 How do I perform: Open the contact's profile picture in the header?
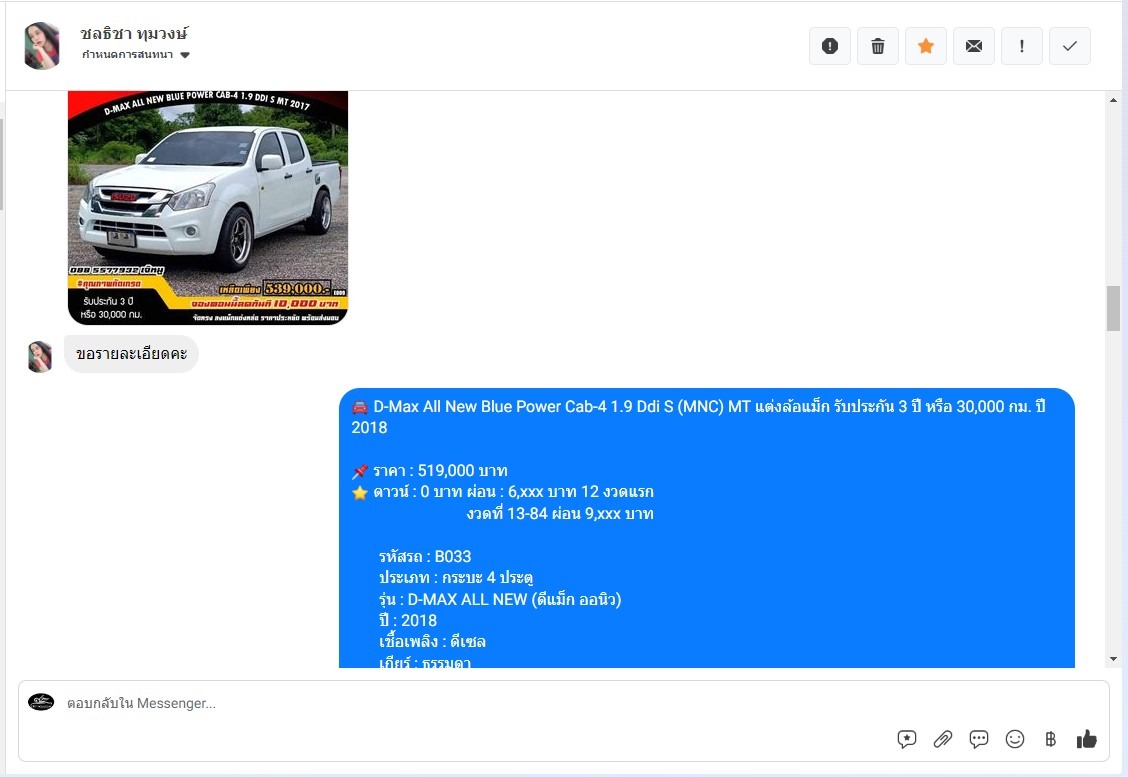pyautogui.click(x=42, y=45)
